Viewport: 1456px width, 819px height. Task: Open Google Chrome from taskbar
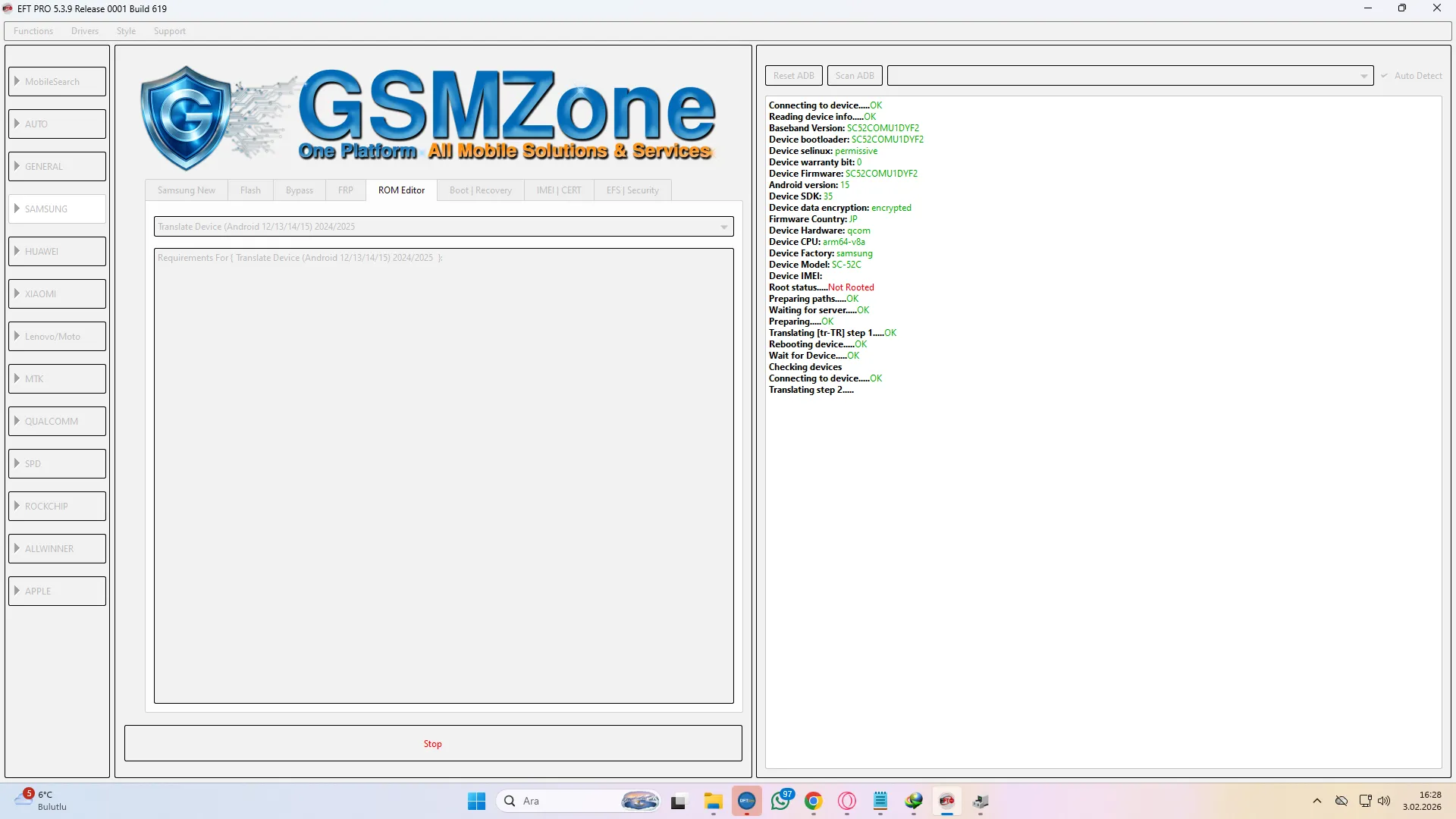[x=814, y=801]
